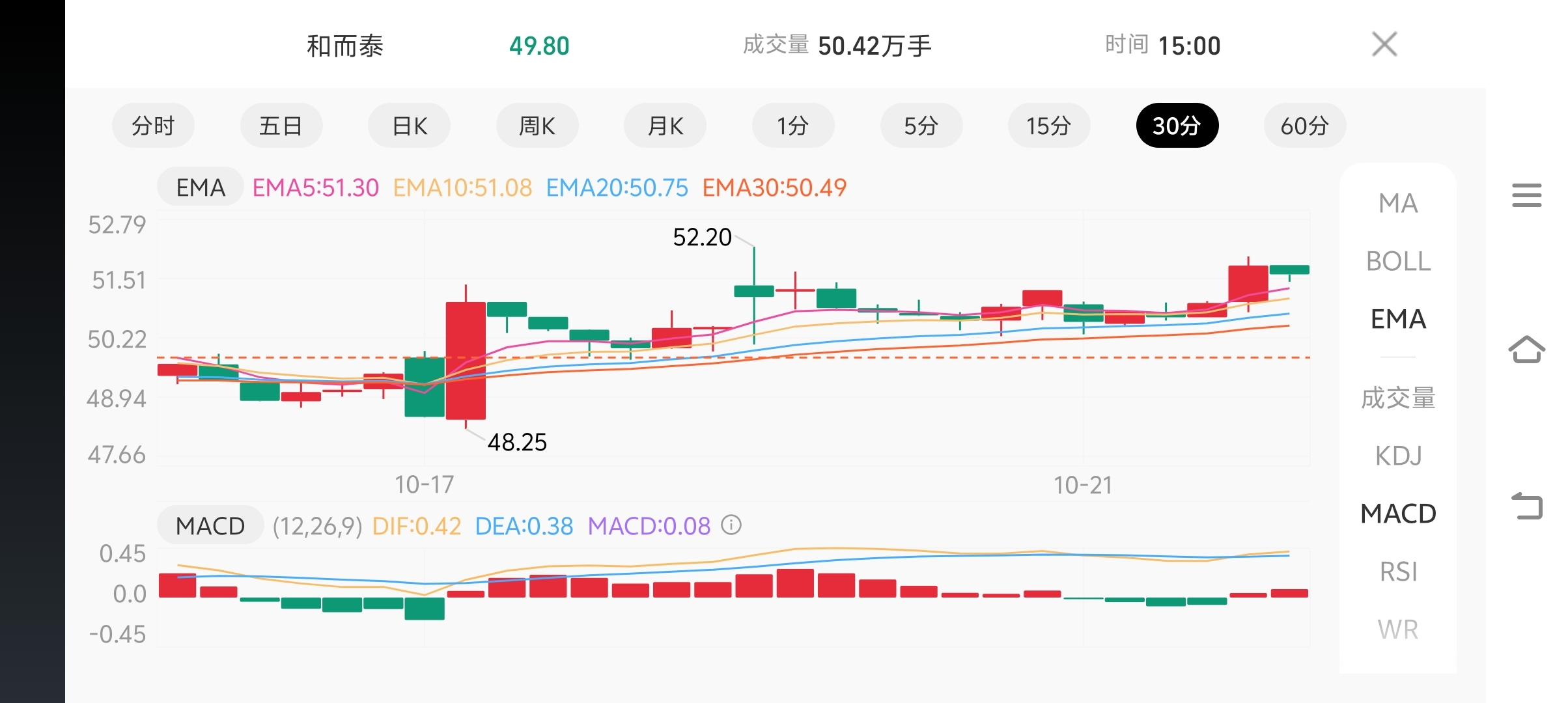Tap the home navigation icon
Viewport: 1568px width, 703px height.
tap(1526, 350)
